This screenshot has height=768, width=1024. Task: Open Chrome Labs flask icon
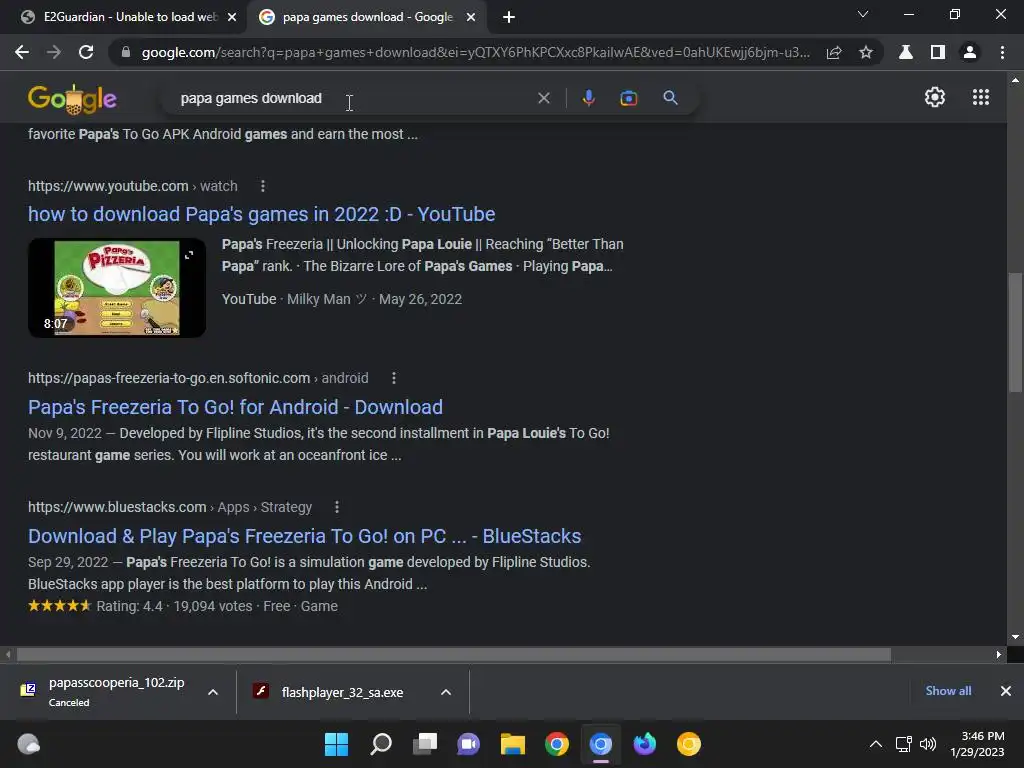click(x=906, y=52)
